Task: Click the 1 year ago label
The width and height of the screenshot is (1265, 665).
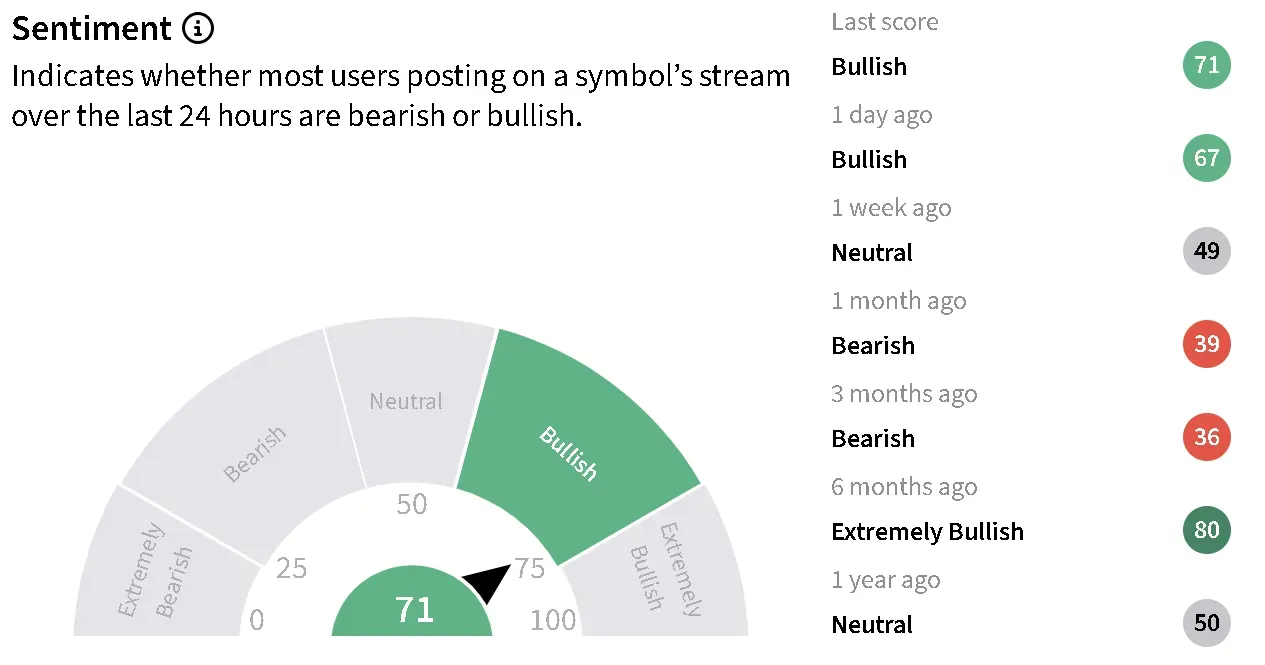Action: tap(885, 580)
